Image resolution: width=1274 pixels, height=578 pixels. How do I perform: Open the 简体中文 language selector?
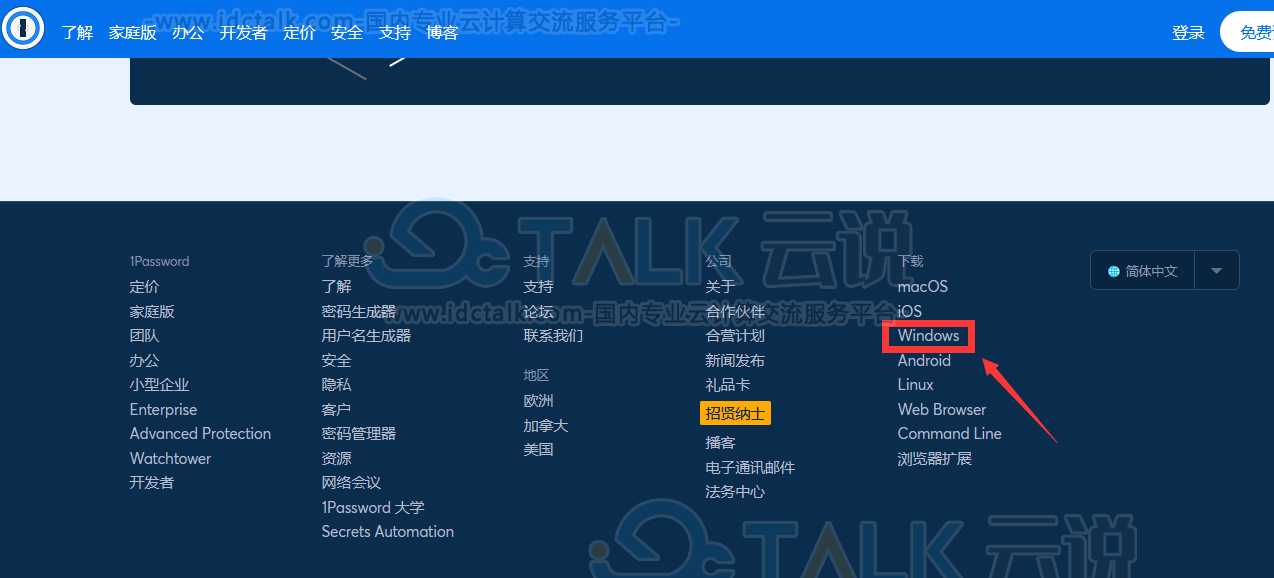(1143, 270)
